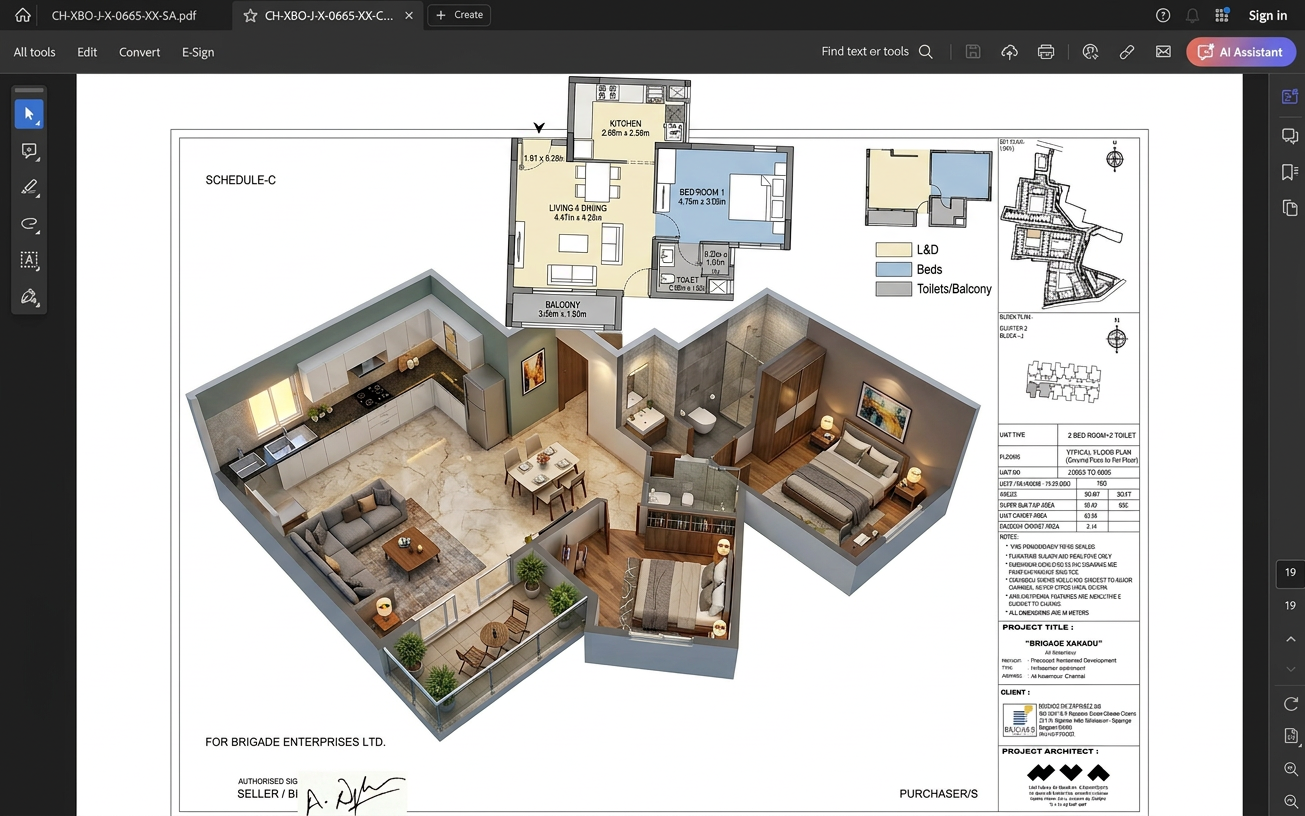Click Sign in
The width and height of the screenshot is (1305, 816).
coord(1267,15)
